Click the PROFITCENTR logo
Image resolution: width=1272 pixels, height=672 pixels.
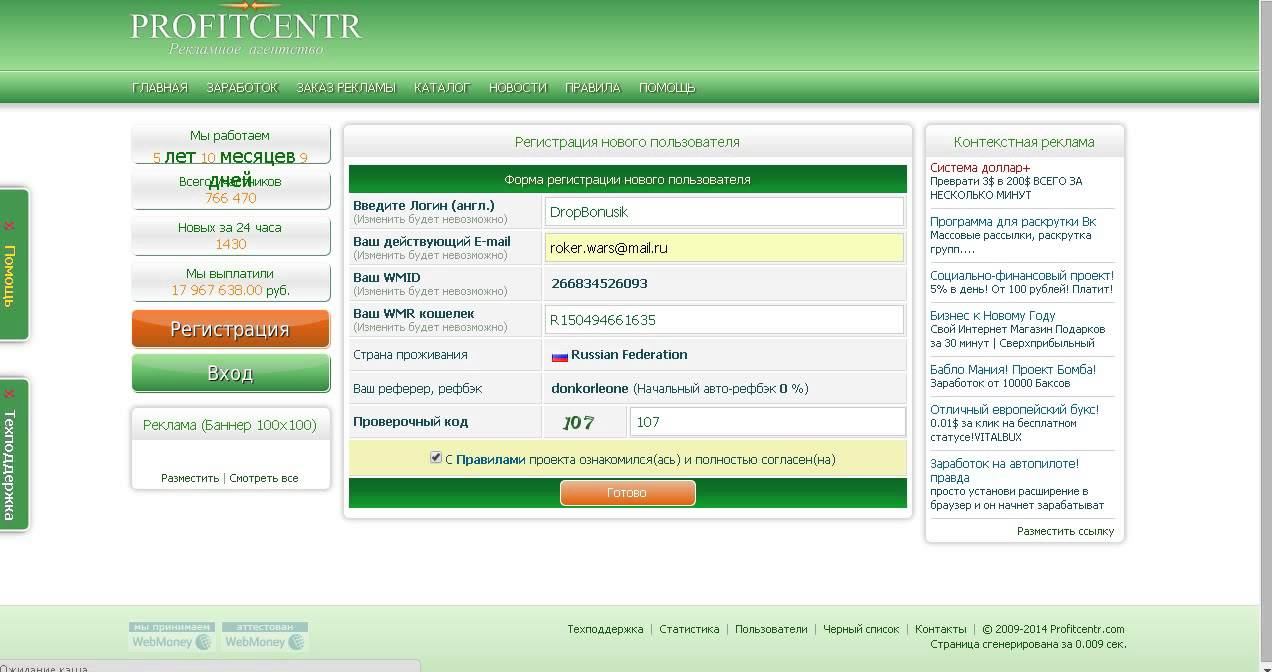pyautogui.click(x=246, y=25)
